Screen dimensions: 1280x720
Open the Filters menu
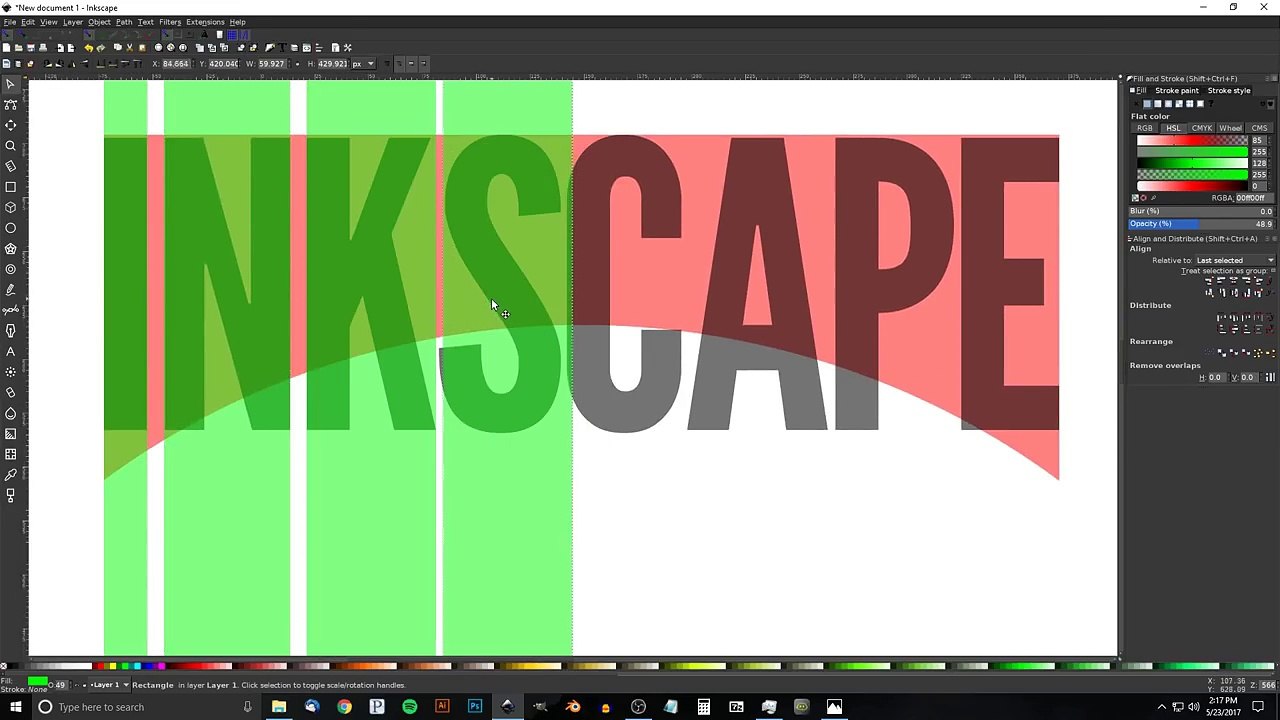tap(170, 22)
